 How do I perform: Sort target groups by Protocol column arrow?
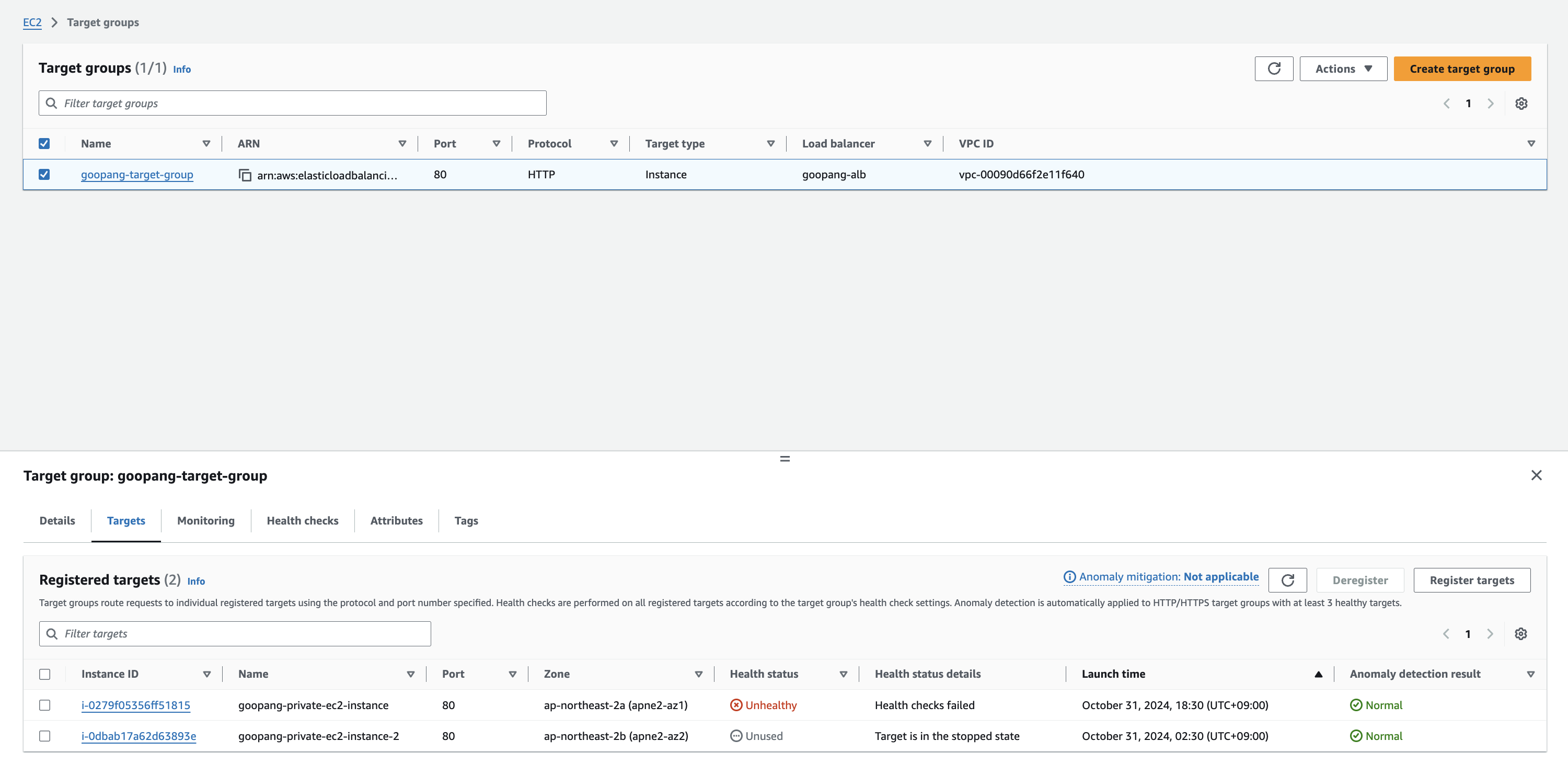click(614, 144)
